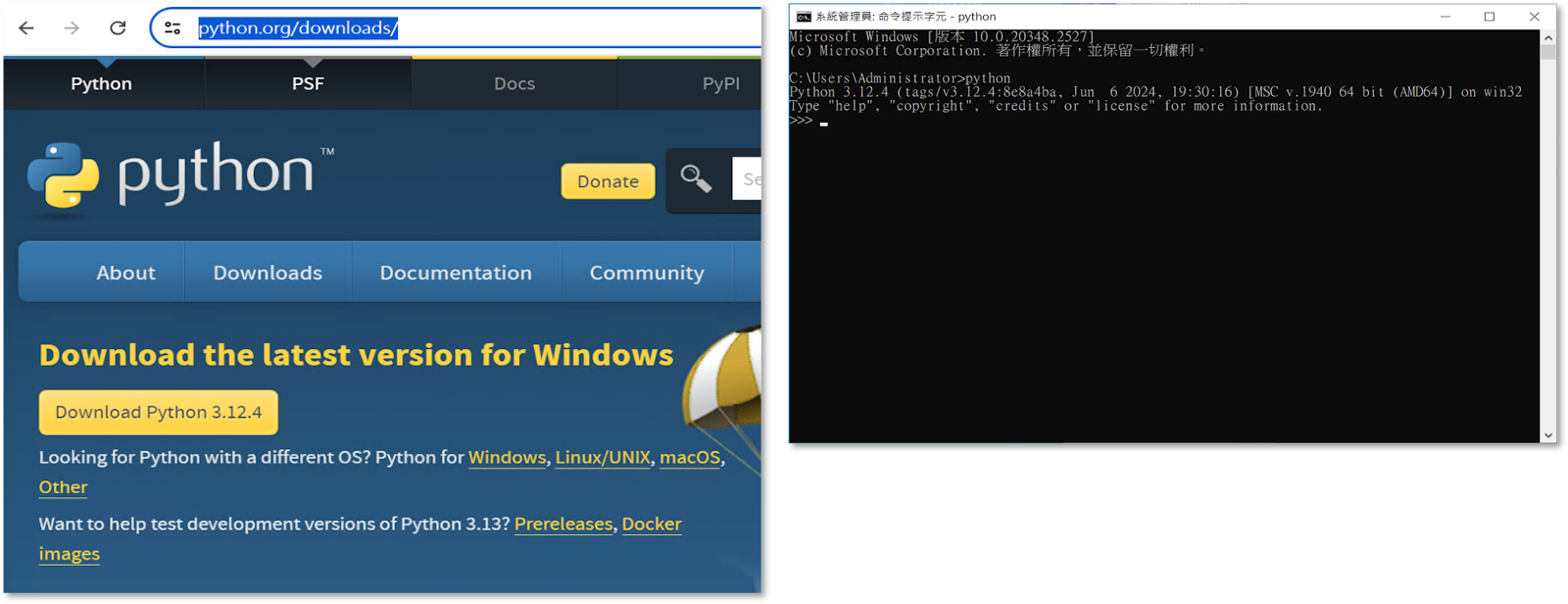Screen dimensions: 1568x604
Task: Open the Prereleases link
Action: 563,524
